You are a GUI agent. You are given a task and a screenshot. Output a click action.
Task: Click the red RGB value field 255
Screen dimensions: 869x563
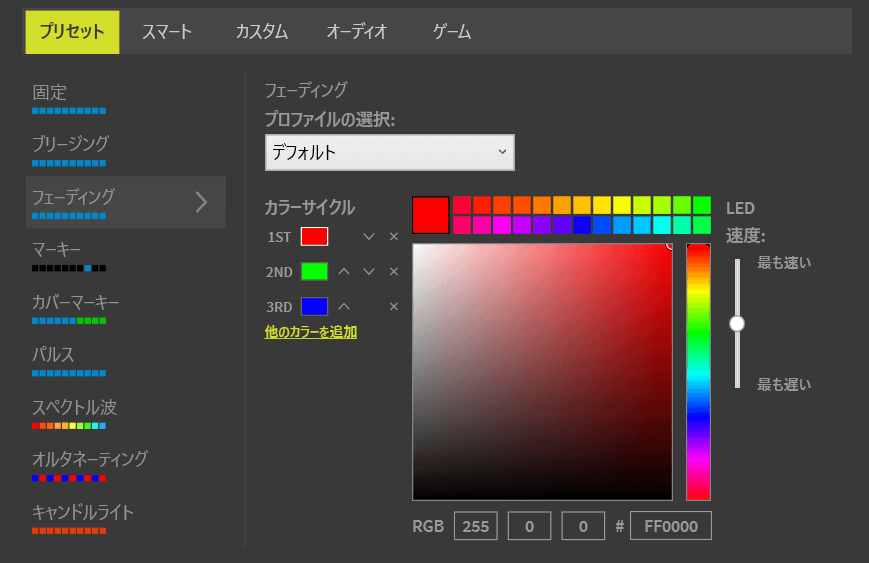[476, 526]
